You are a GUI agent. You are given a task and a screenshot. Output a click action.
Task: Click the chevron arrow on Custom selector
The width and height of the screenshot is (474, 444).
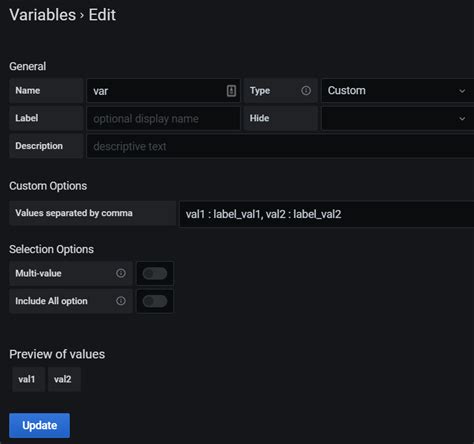point(462,91)
